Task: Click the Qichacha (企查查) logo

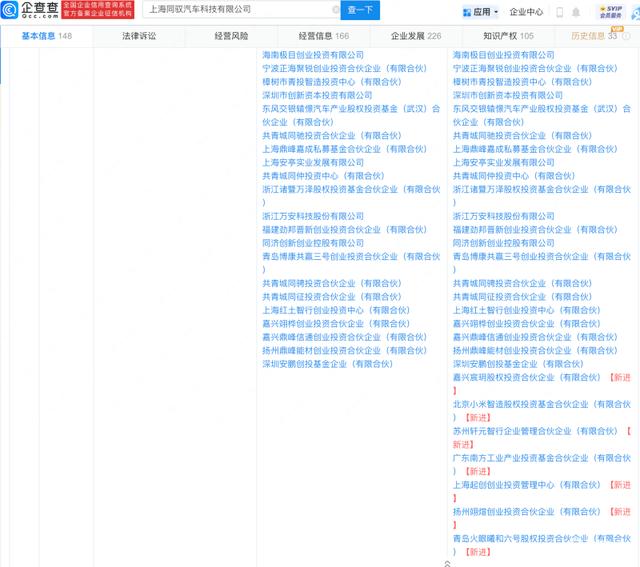Action: click(30, 10)
